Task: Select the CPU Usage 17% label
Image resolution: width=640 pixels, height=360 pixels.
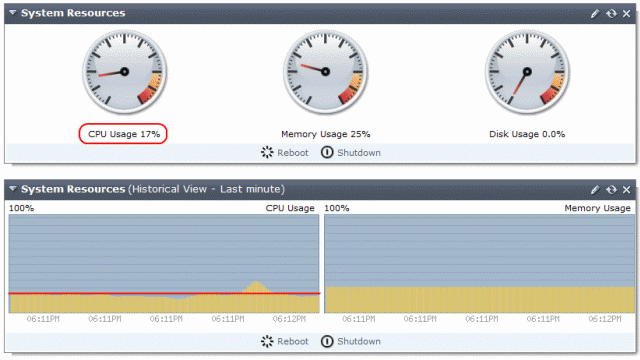Action: (124, 134)
